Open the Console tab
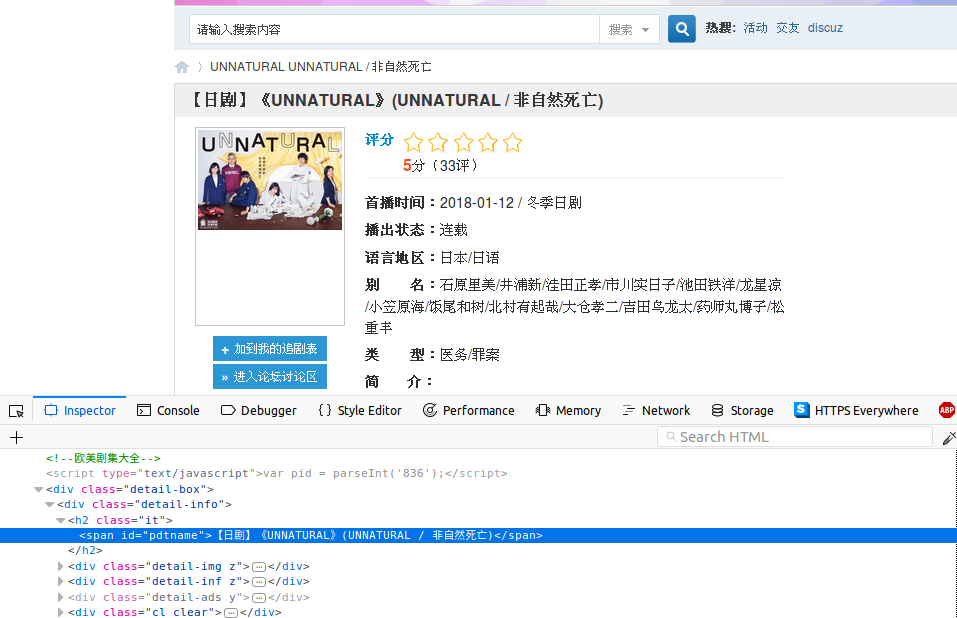The height and width of the screenshot is (618, 957). pos(168,411)
